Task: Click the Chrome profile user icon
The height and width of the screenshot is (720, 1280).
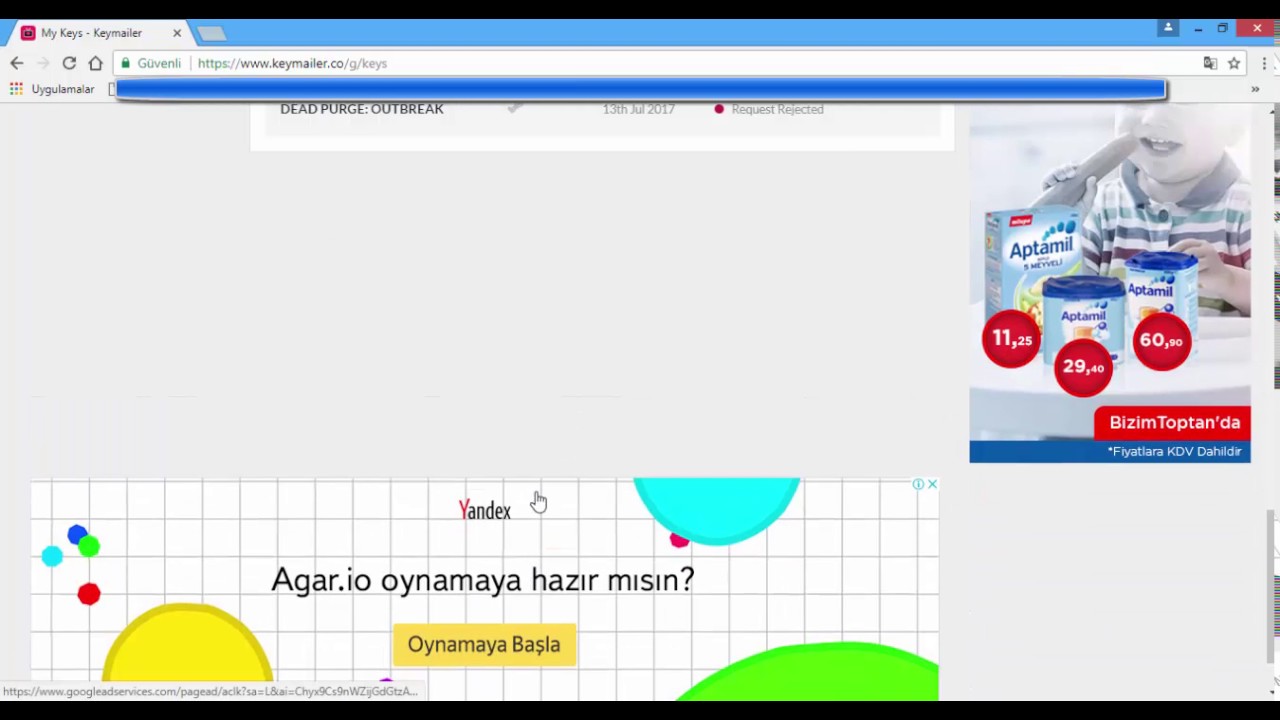Action: pyautogui.click(x=1168, y=28)
